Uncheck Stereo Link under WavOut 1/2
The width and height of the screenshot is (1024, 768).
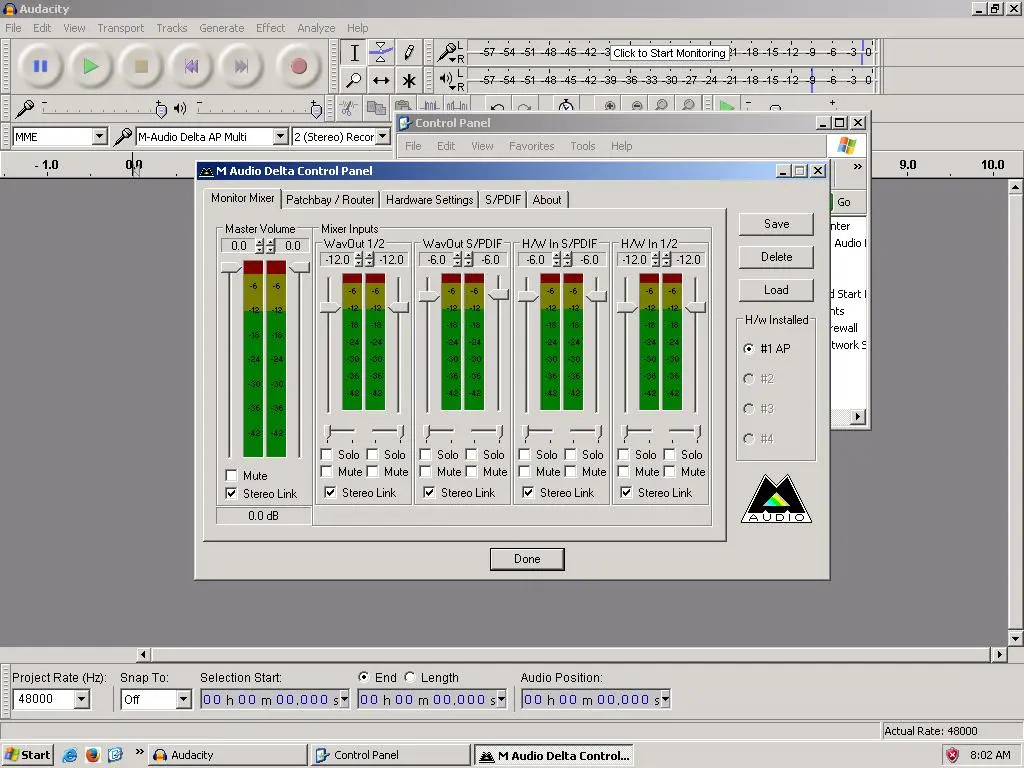pyautogui.click(x=330, y=493)
